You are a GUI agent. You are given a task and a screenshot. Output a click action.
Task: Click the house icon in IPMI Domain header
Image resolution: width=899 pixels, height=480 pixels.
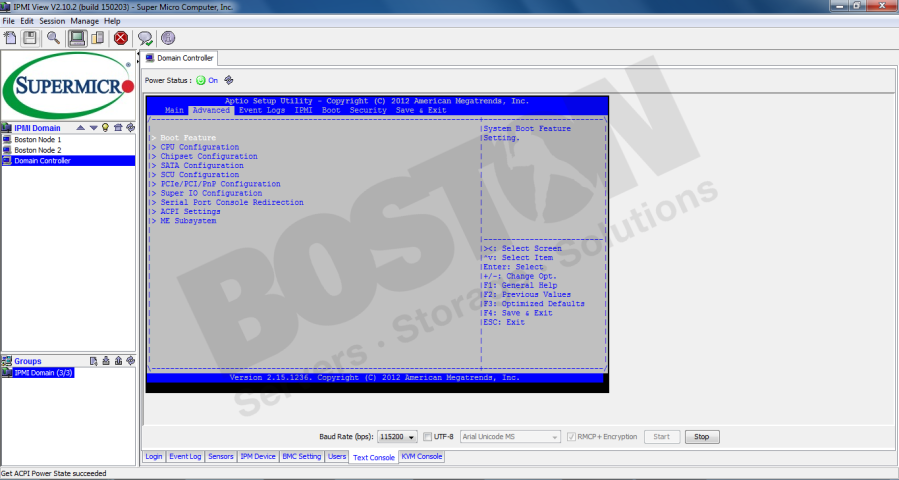point(118,128)
